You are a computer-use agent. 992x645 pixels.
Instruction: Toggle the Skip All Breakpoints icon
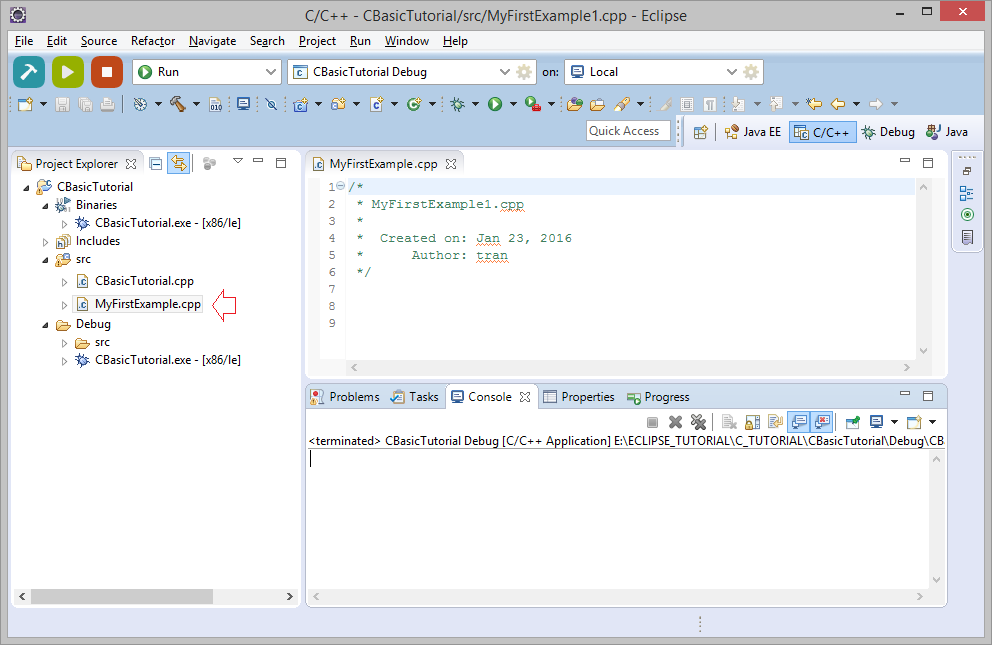(271, 104)
